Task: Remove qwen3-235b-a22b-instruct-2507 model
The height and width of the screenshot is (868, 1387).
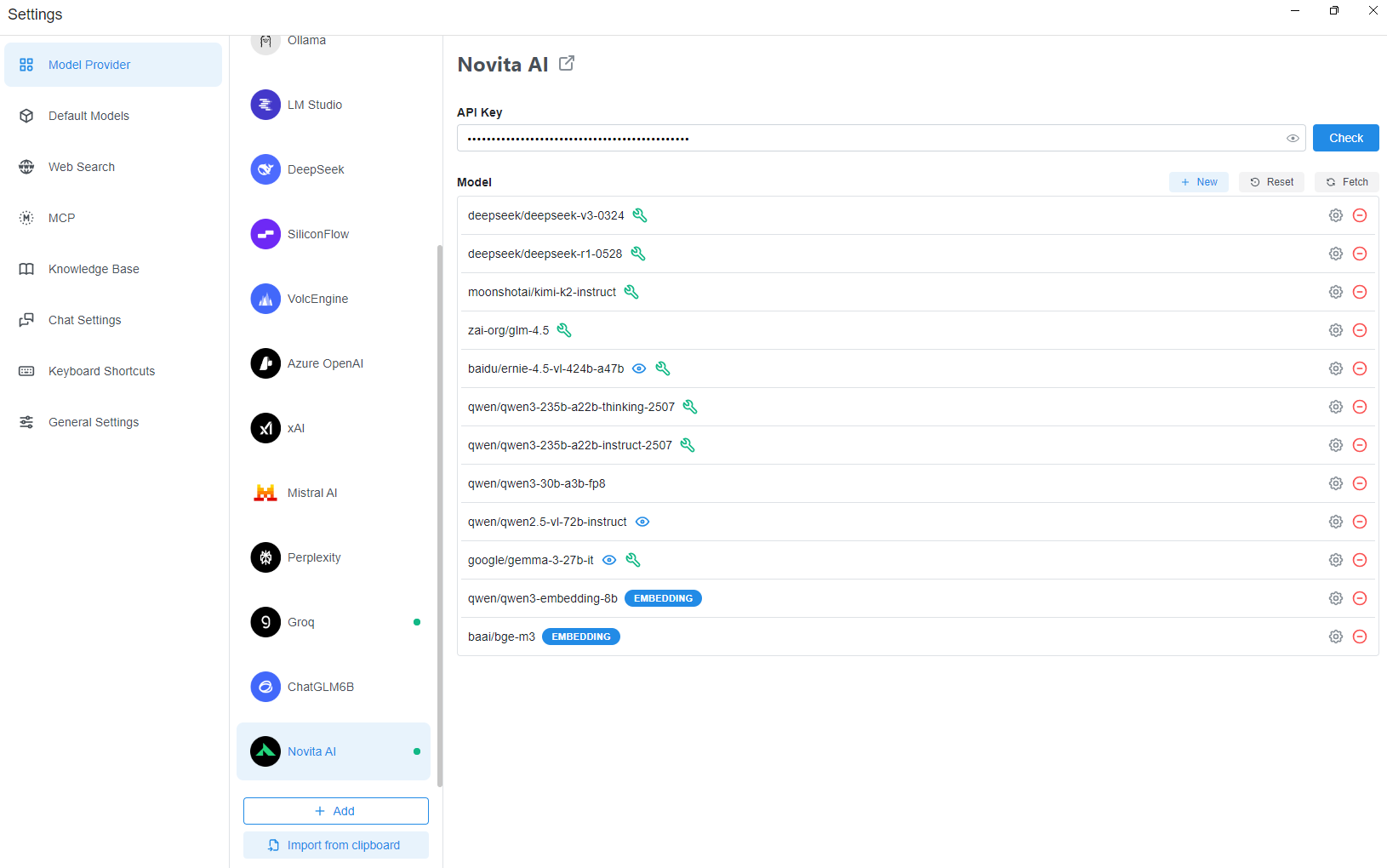Action: tap(1360, 445)
